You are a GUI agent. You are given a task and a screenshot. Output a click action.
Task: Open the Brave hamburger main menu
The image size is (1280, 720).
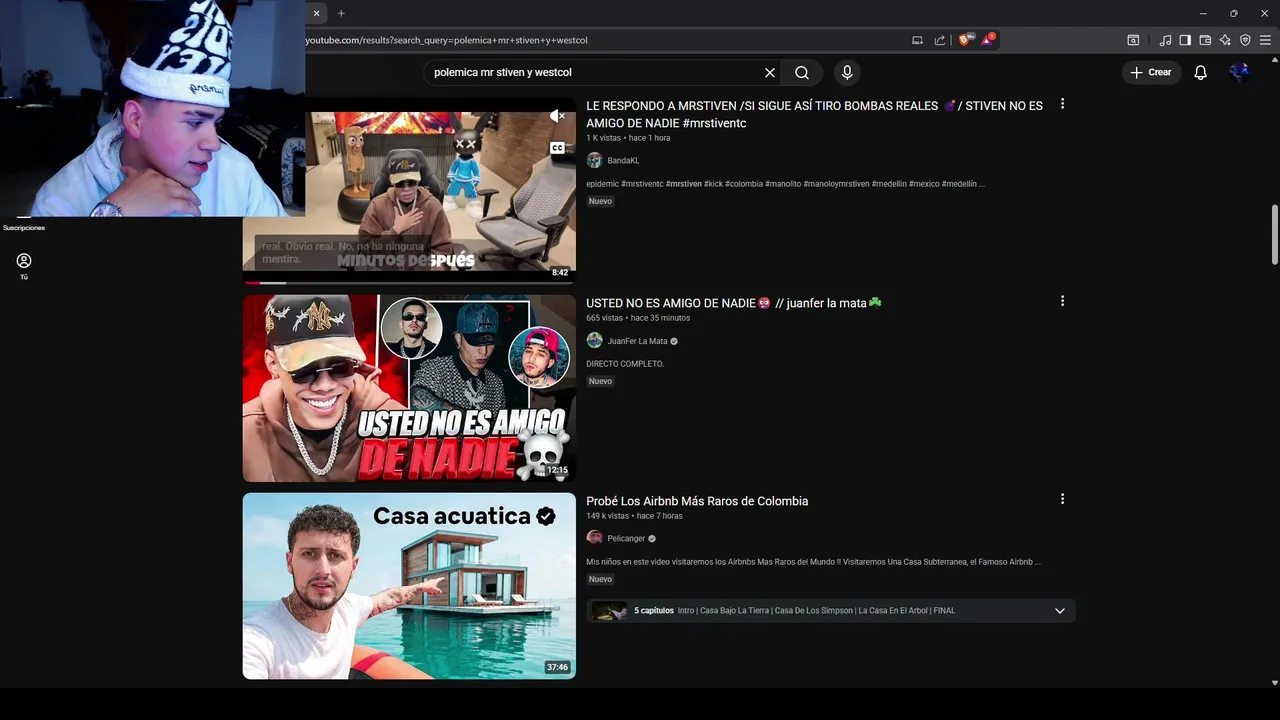coord(1265,40)
